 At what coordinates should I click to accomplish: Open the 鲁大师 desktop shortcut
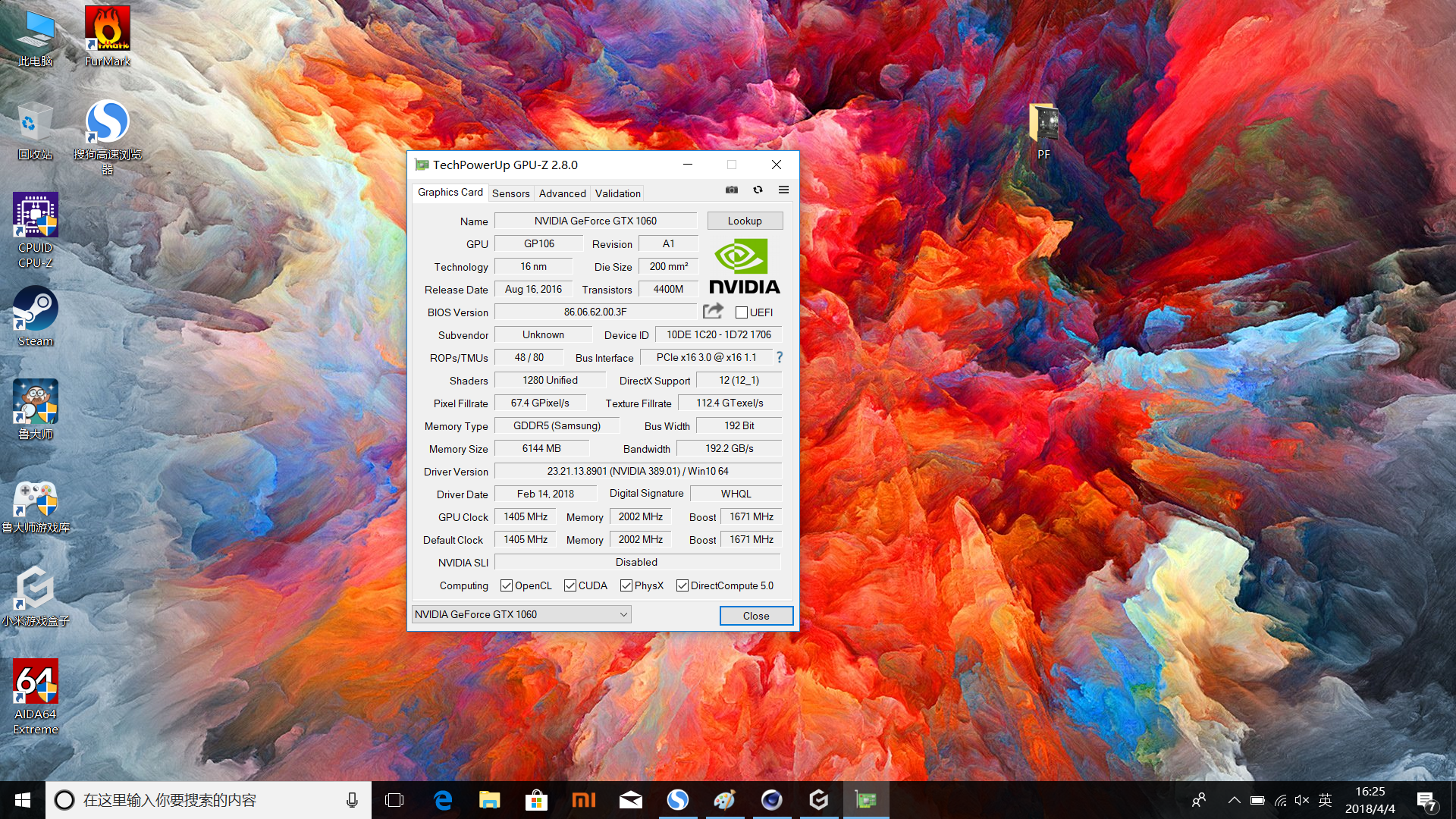pos(36,409)
